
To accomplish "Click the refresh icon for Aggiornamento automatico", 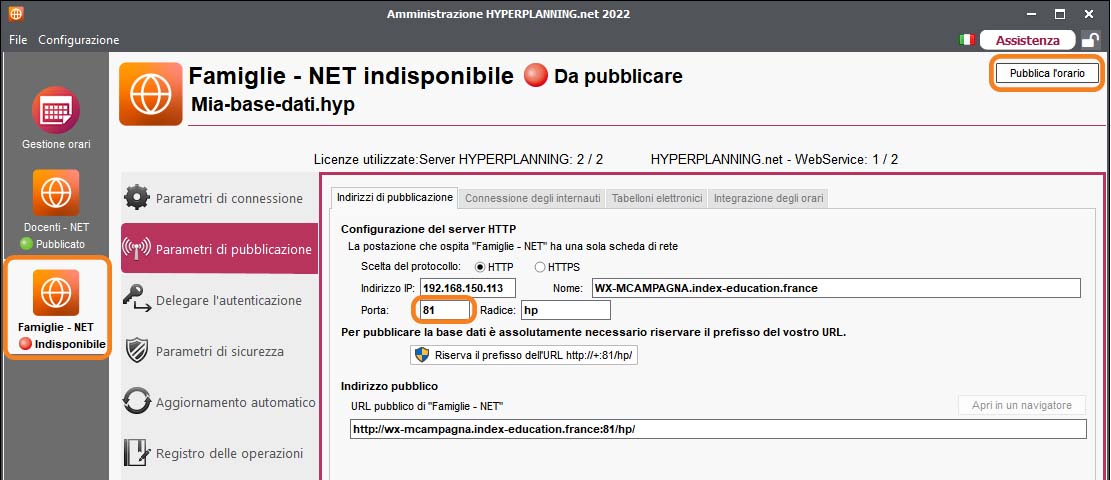I will 137,401.
